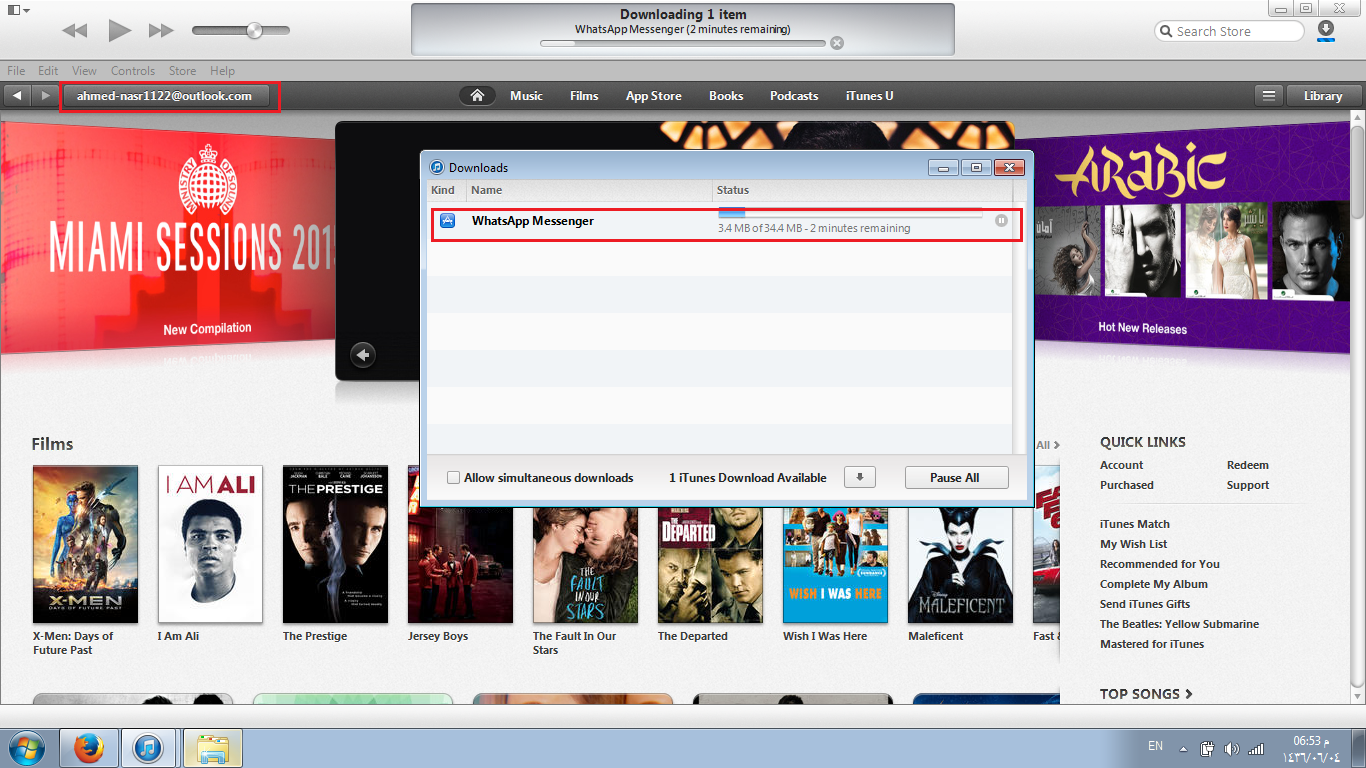
Task: Open Windows Explorer from the taskbar
Action: (213, 748)
